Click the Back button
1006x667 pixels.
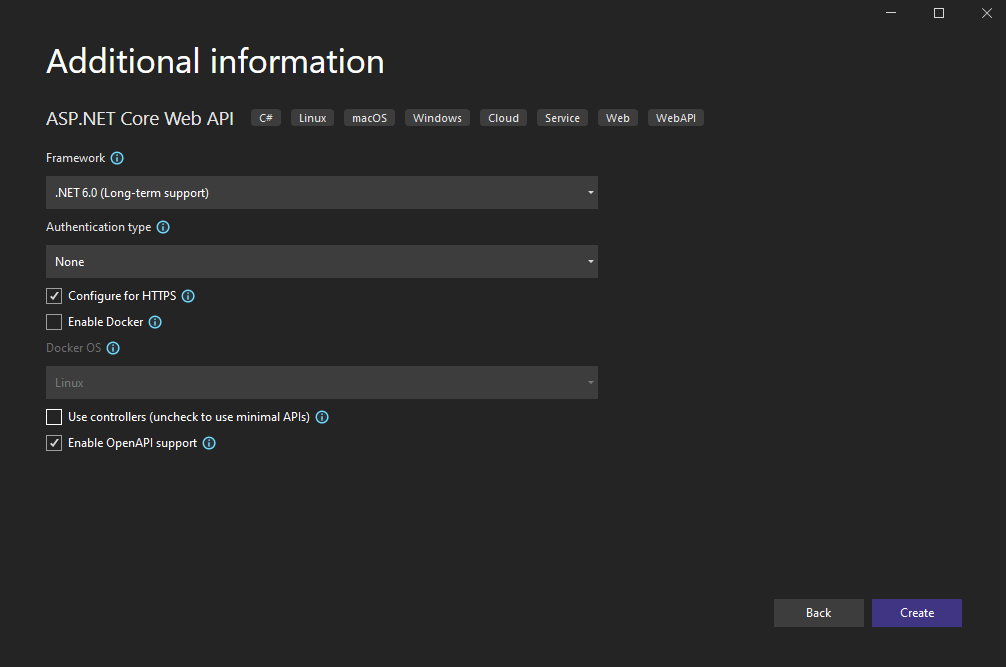coord(819,613)
